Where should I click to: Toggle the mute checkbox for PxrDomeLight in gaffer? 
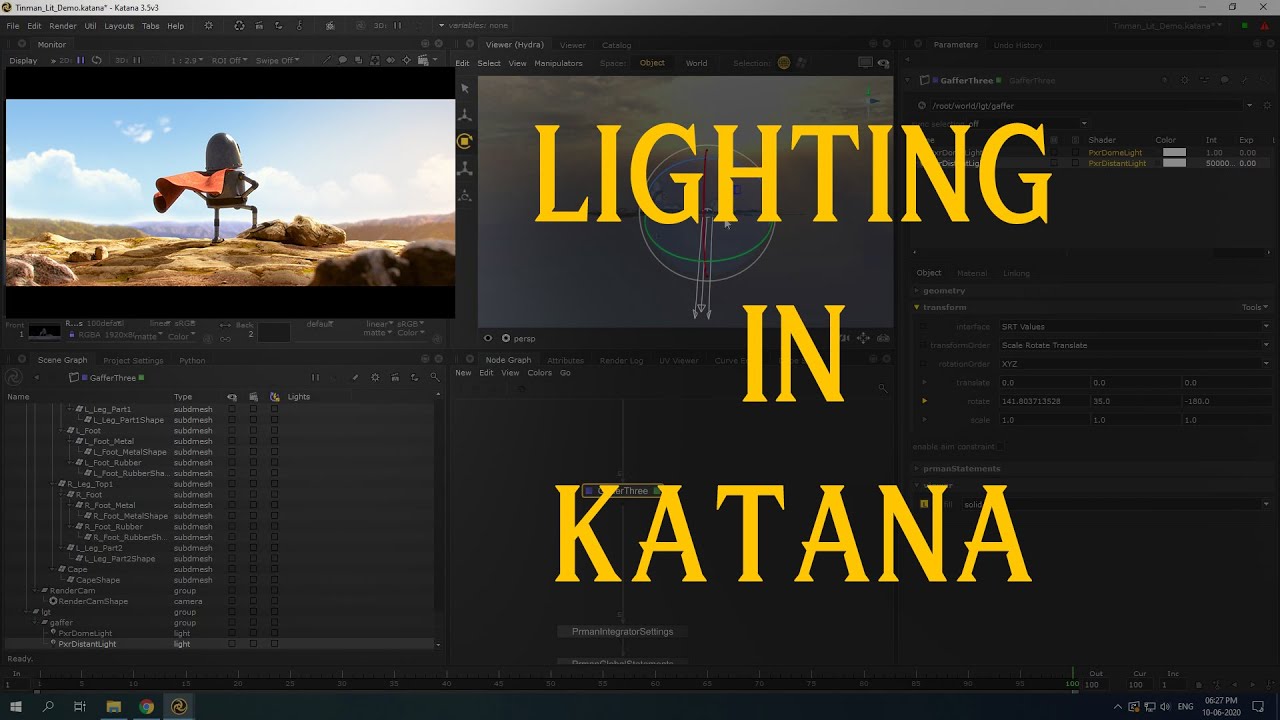1054,152
